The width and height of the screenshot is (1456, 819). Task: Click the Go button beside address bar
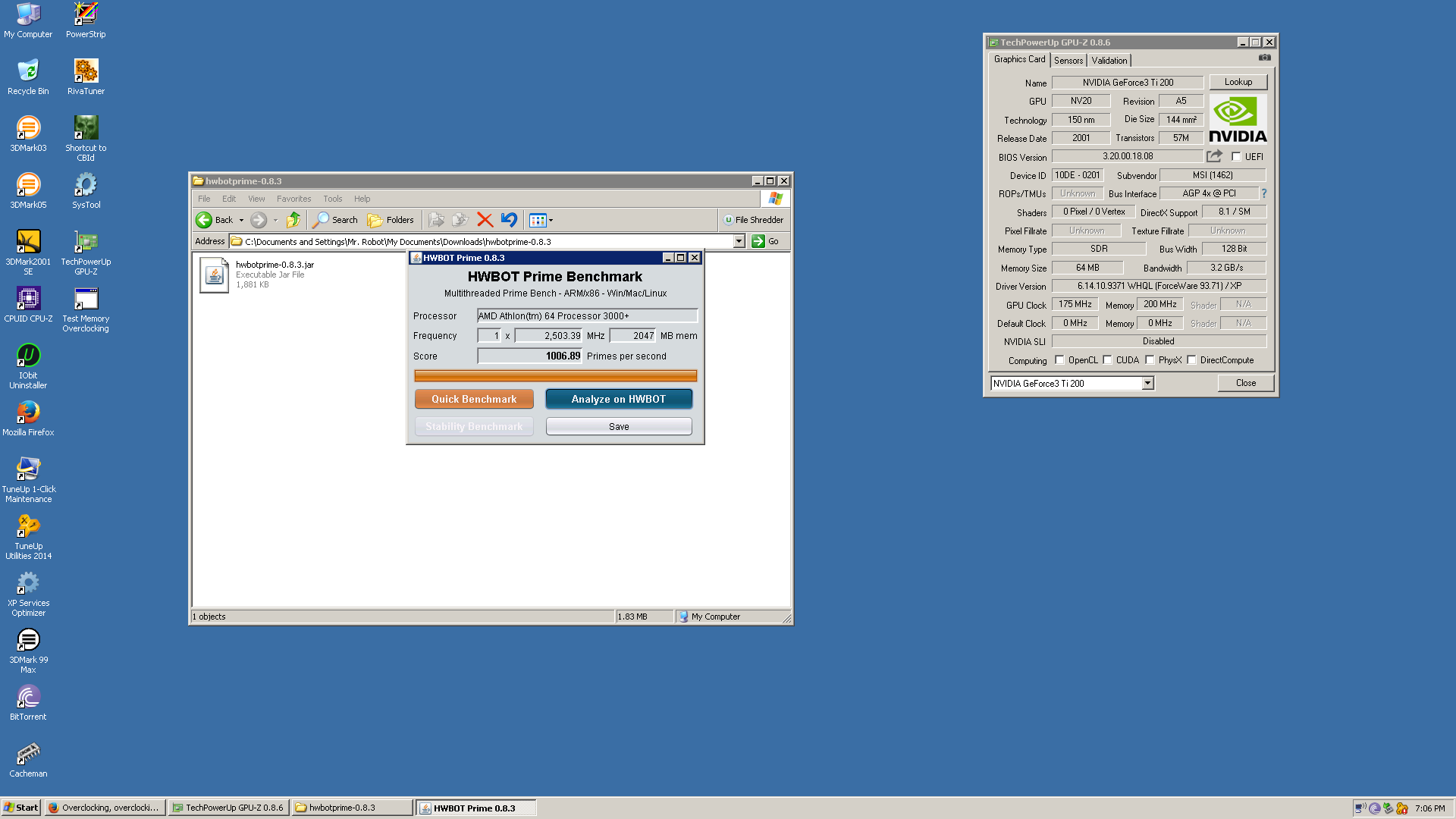(766, 241)
